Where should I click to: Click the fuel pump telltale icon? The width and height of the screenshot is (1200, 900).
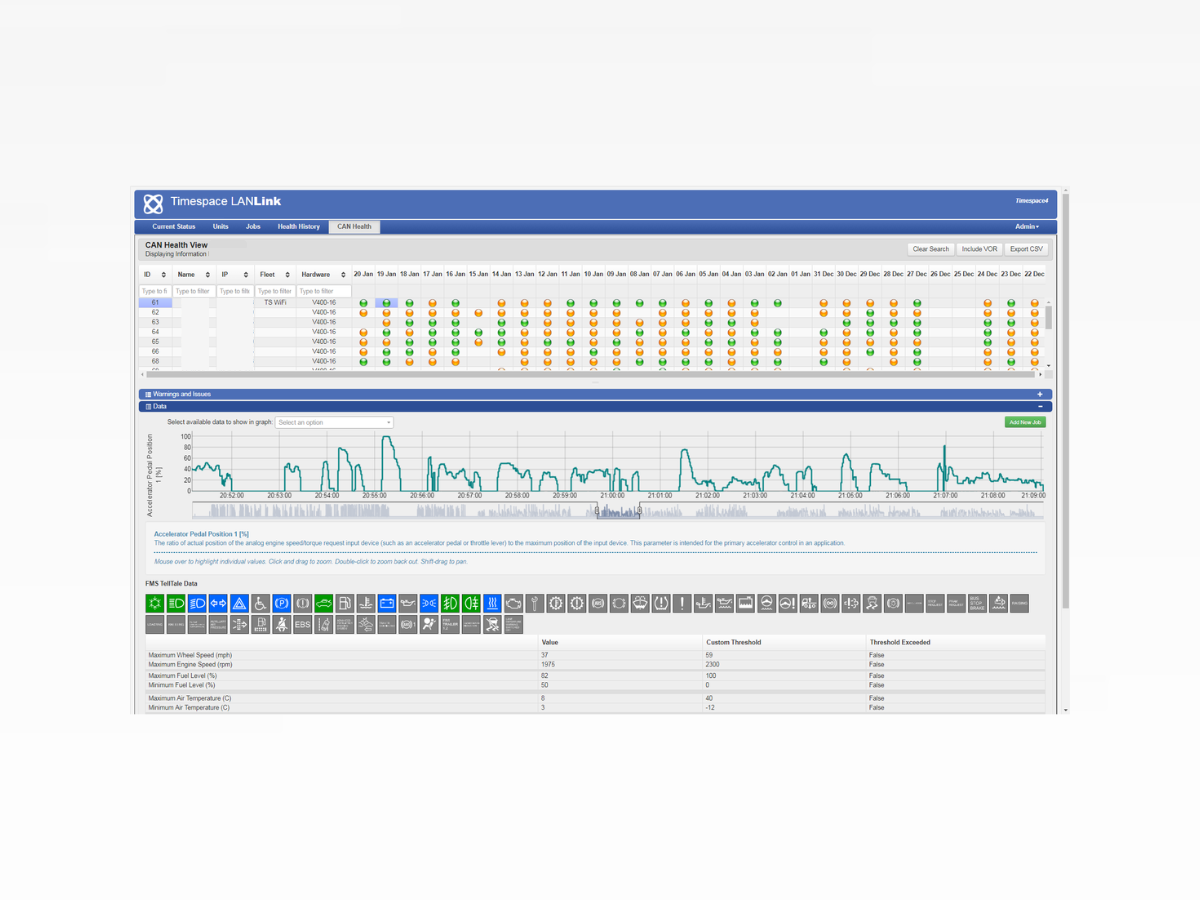click(345, 603)
